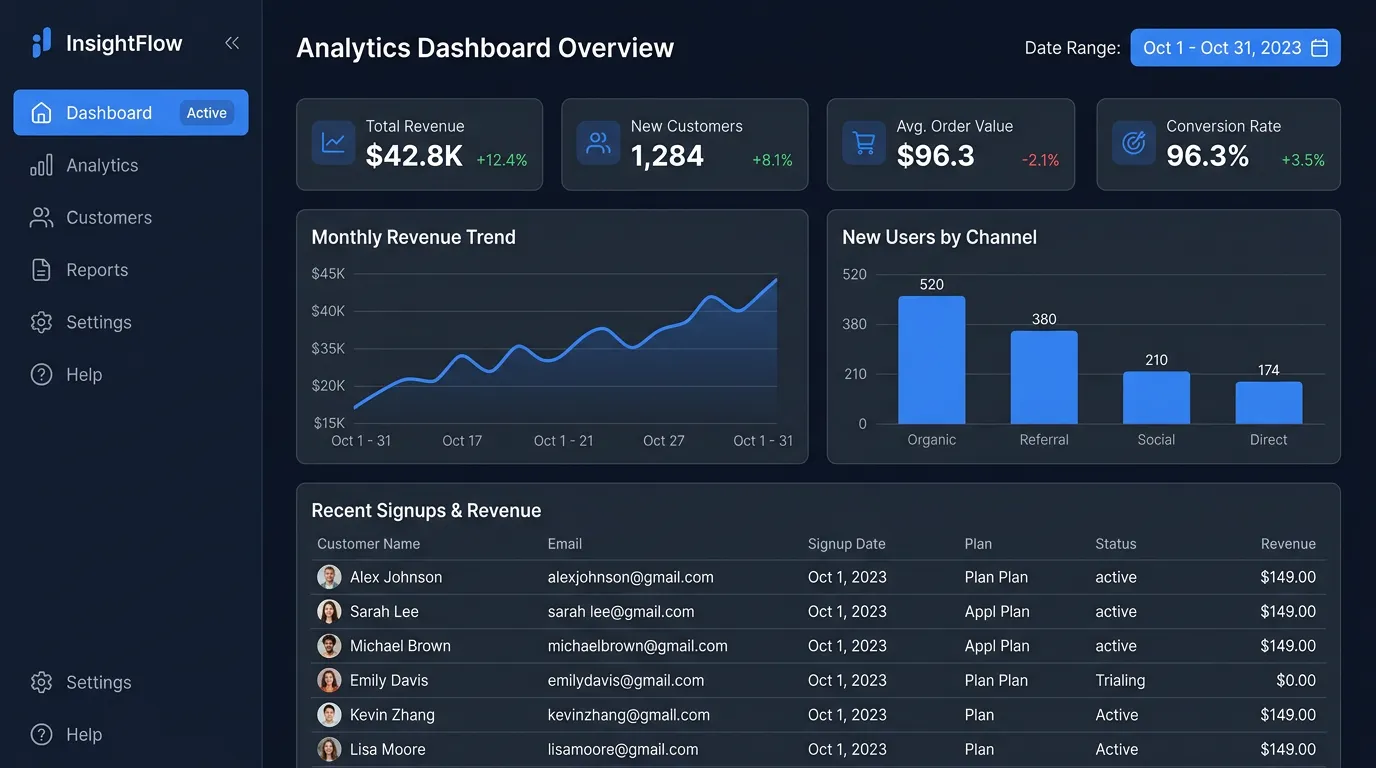This screenshot has width=1376, height=768.
Task: Click the Trialing status for Emily Davis
Action: 1120,680
